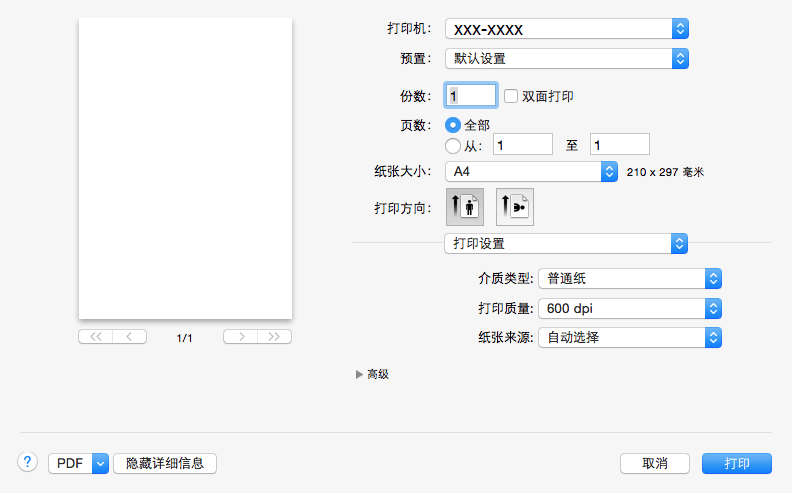Viewport: 792px width, 493px height.
Task: Click 隐藏详细信息 button
Action: [x=165, y=463]
